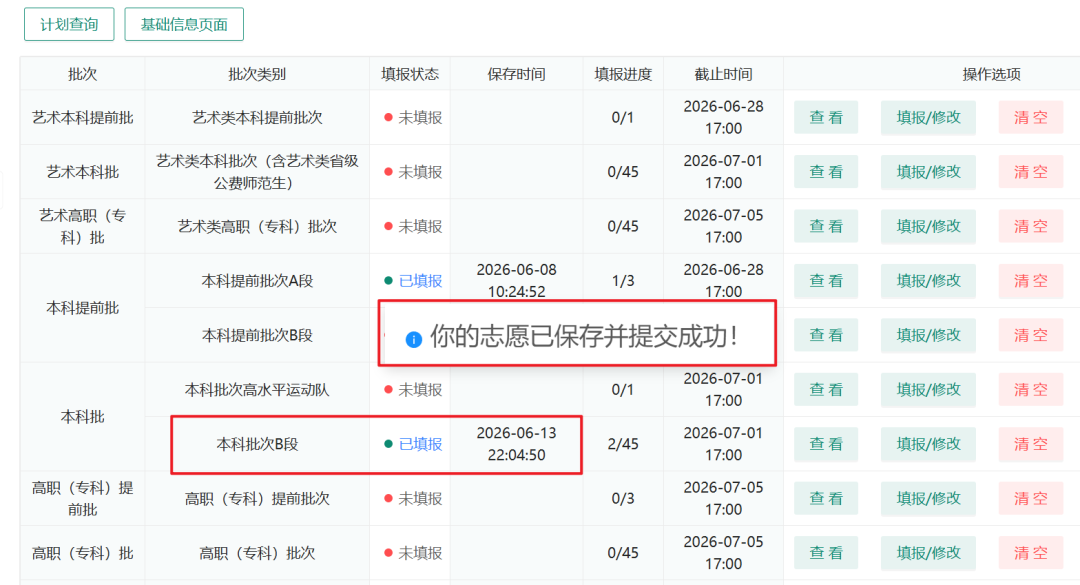Click 查看 for 本科提前批次B段 row
This screenshot has height=585, width=1080.
point(826,335)
